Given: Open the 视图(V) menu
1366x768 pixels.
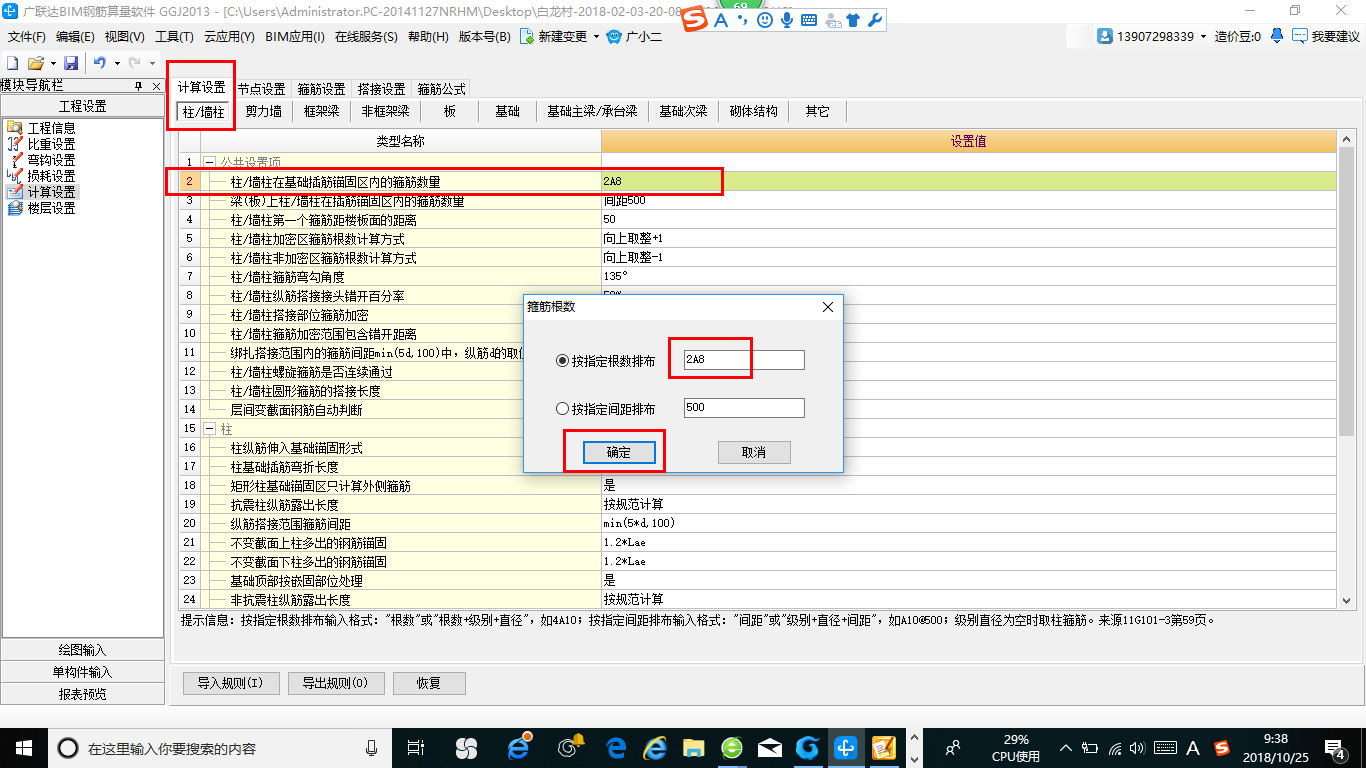Looking at the screenshot, I should 125,37.
